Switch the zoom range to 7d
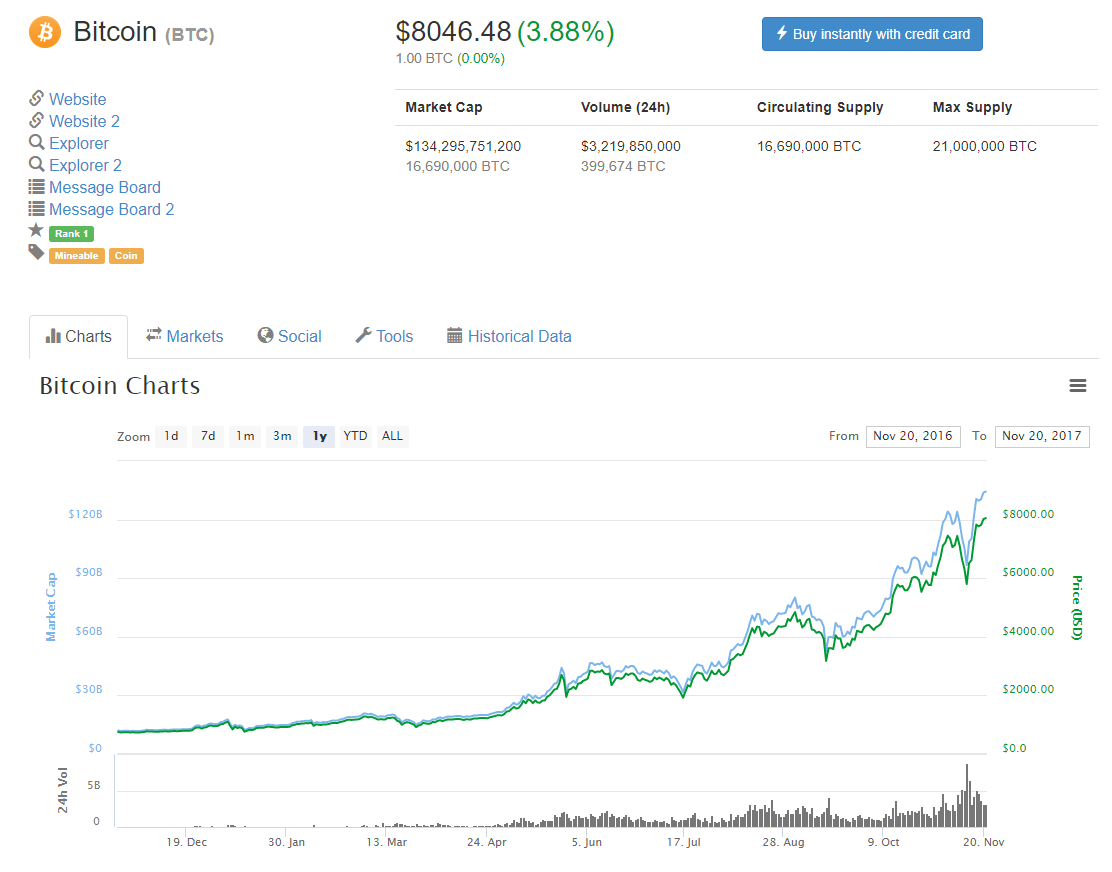 (208, 436)
